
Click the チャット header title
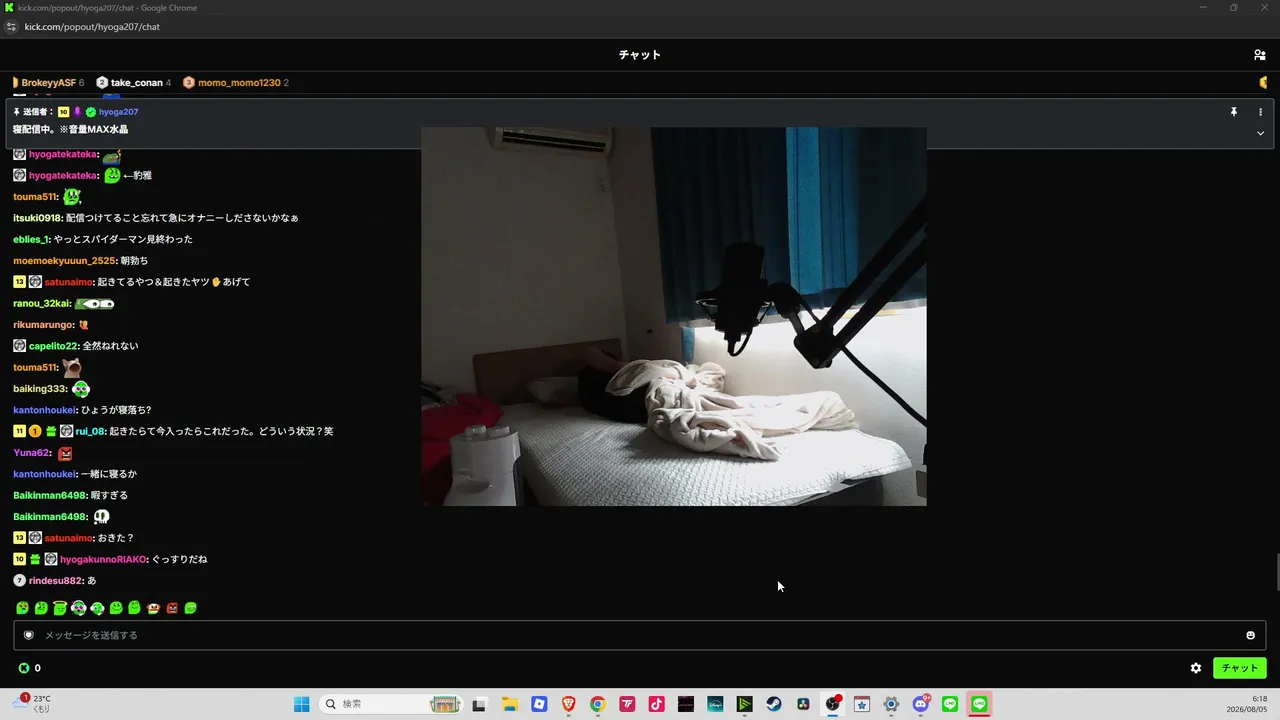tap(639, 55)
